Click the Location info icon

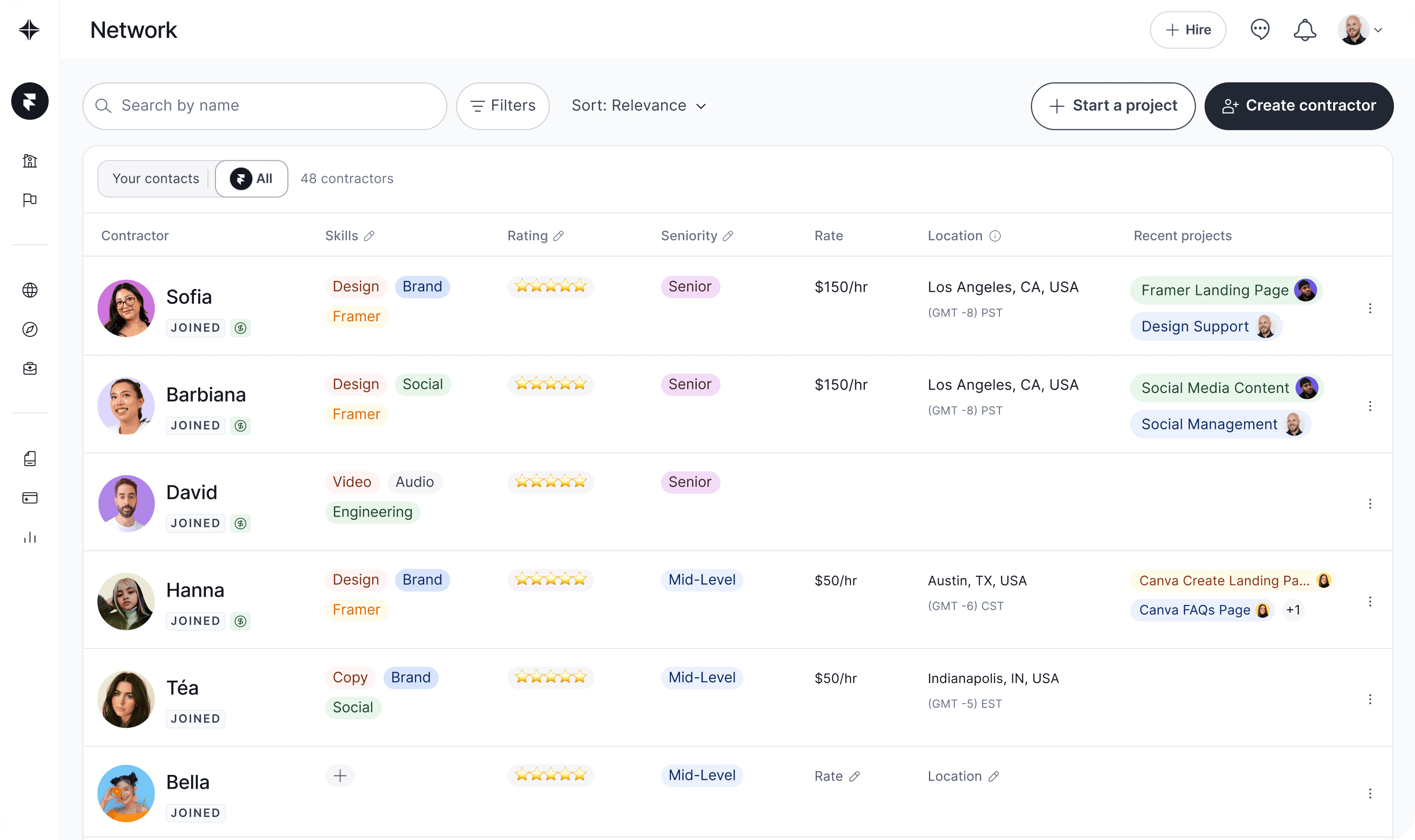pos(995,236)
